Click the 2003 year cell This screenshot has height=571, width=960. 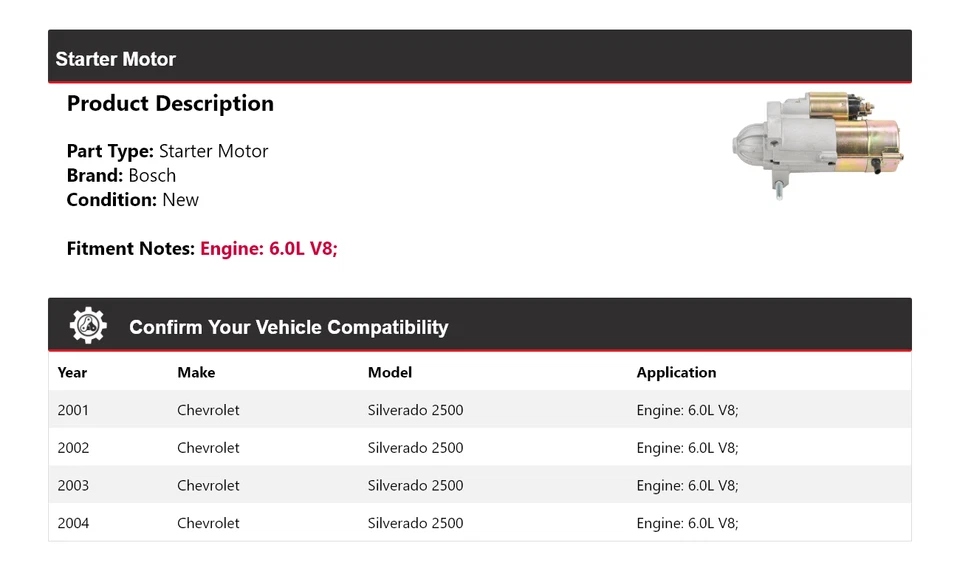[x=73, y=485]
